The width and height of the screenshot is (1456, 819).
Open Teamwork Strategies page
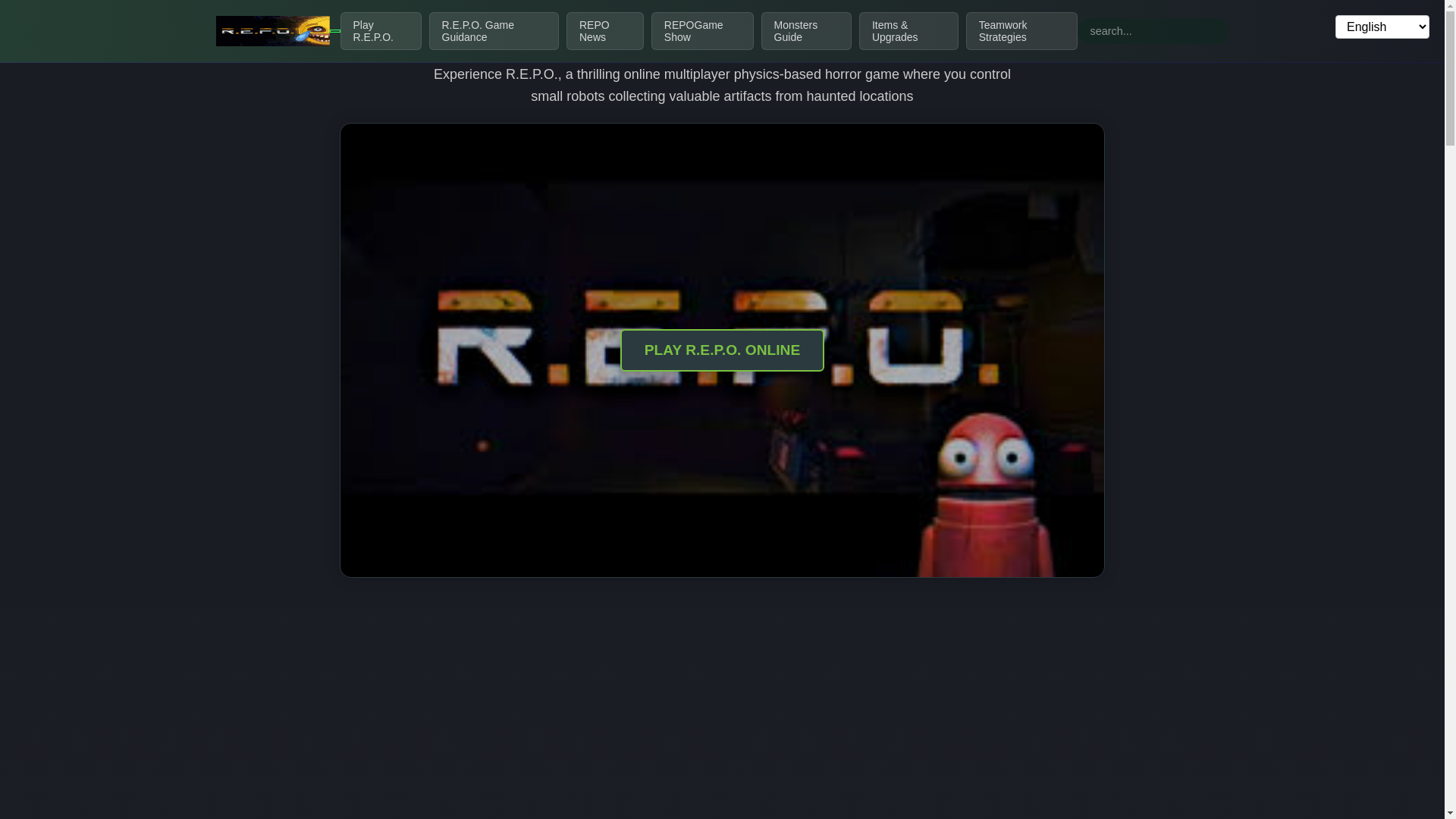(1021, 31)
